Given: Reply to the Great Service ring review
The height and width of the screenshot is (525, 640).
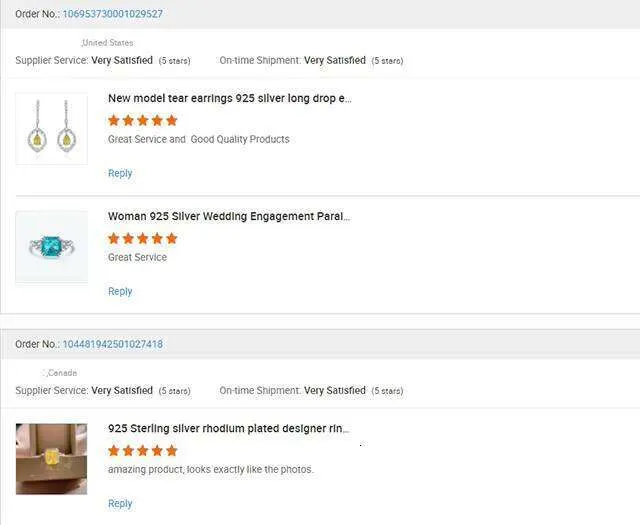Looking at the screenshot, I should pos(120,291).
